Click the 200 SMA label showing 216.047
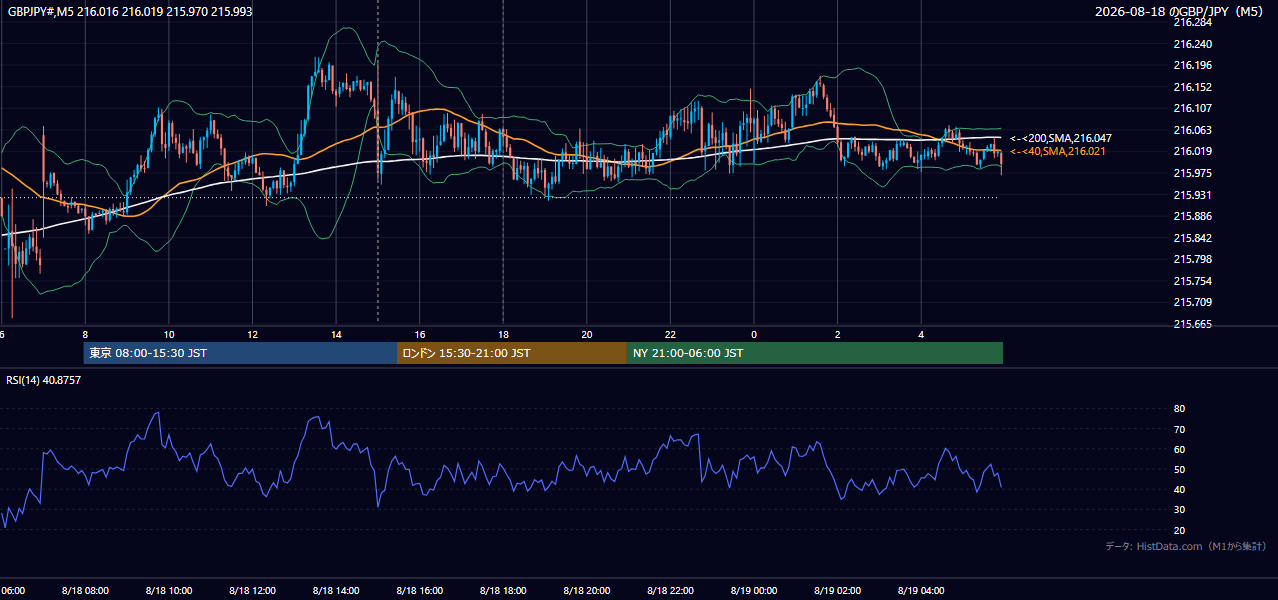 1060,138
